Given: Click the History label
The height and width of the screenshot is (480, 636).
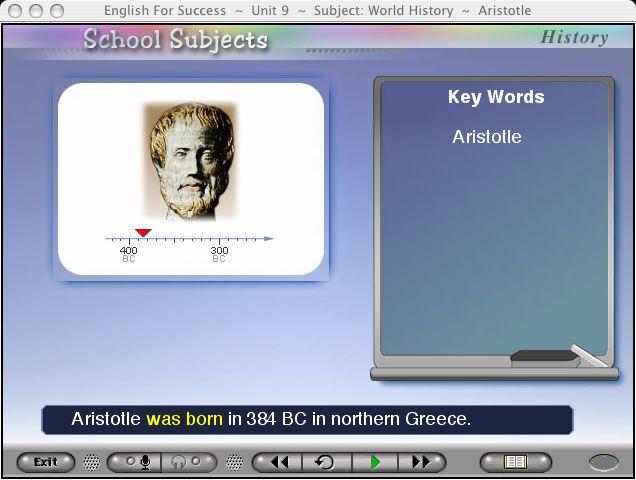Looking at the screenshot, I should pyautogui.click(x=574, y=37).
